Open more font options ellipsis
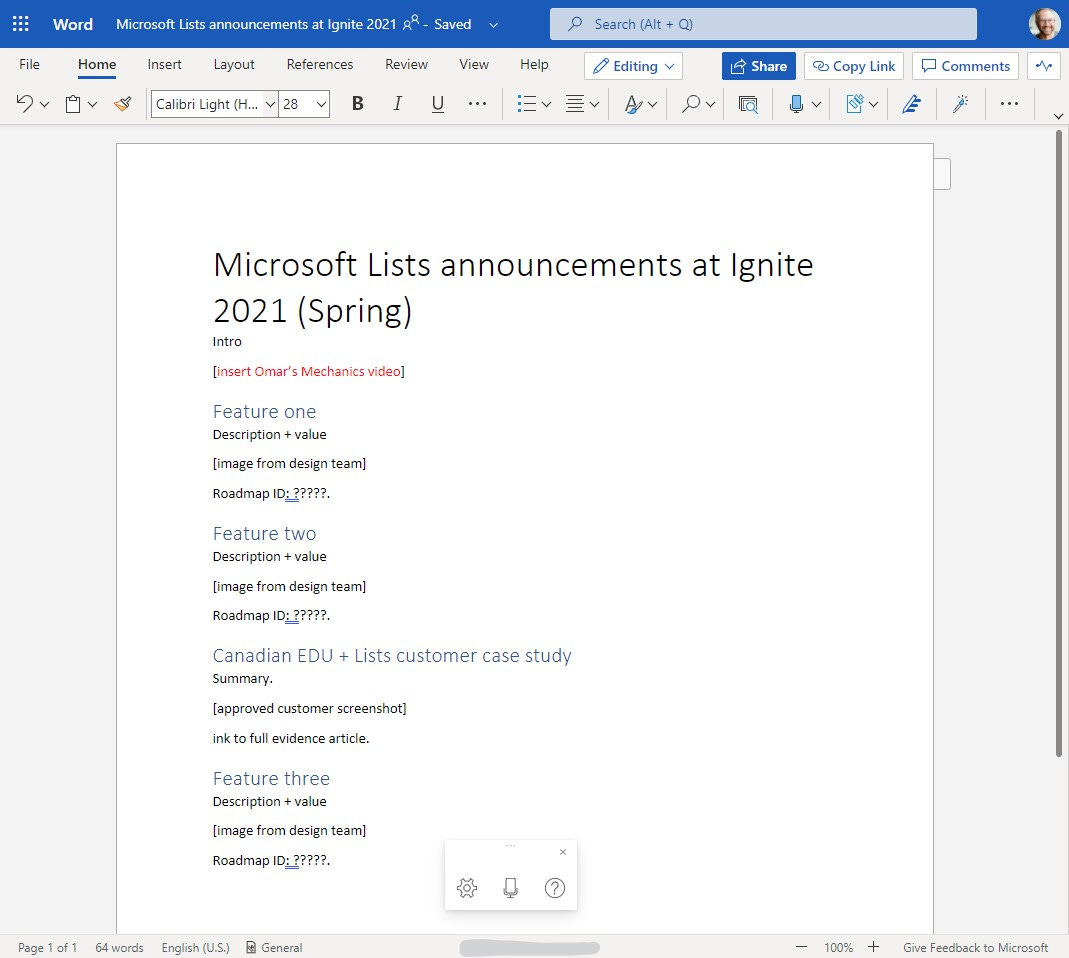This screenshot has height=958, width=1069. [x=477, y=104]
